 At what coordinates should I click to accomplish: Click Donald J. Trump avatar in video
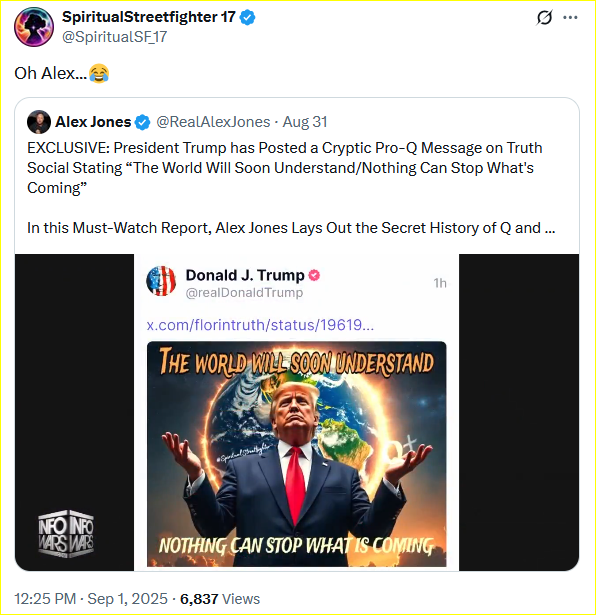click(x=161, y=281)
